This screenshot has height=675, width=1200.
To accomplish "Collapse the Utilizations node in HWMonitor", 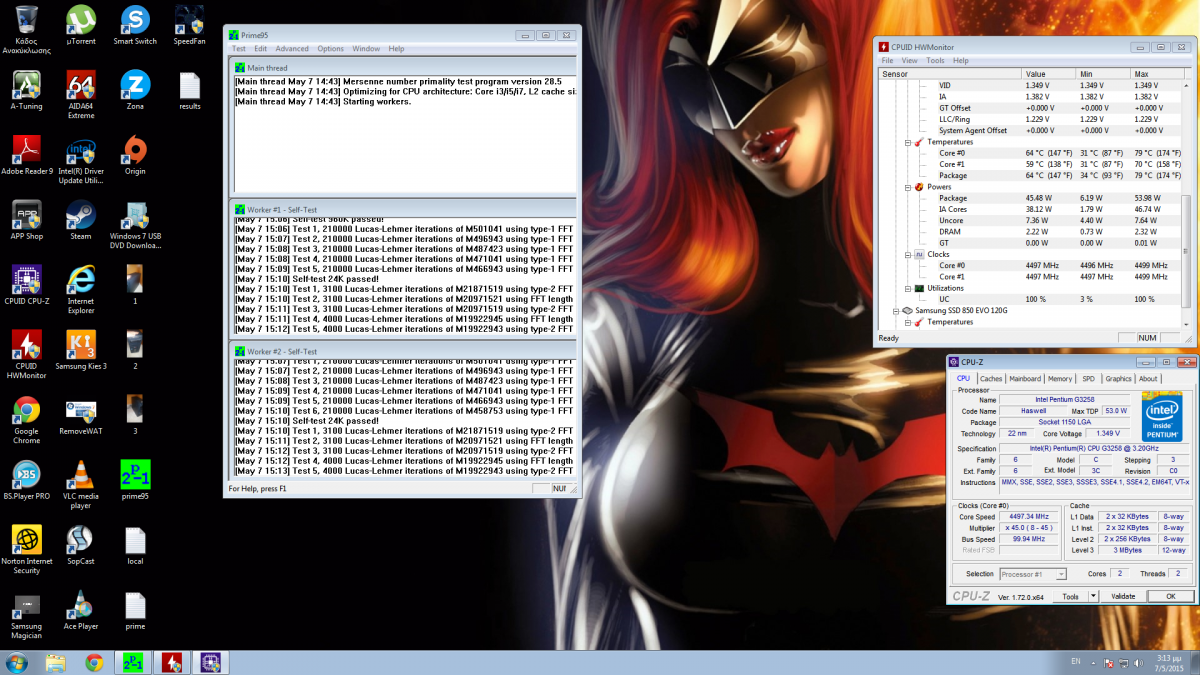I will [x=907, y=288].
